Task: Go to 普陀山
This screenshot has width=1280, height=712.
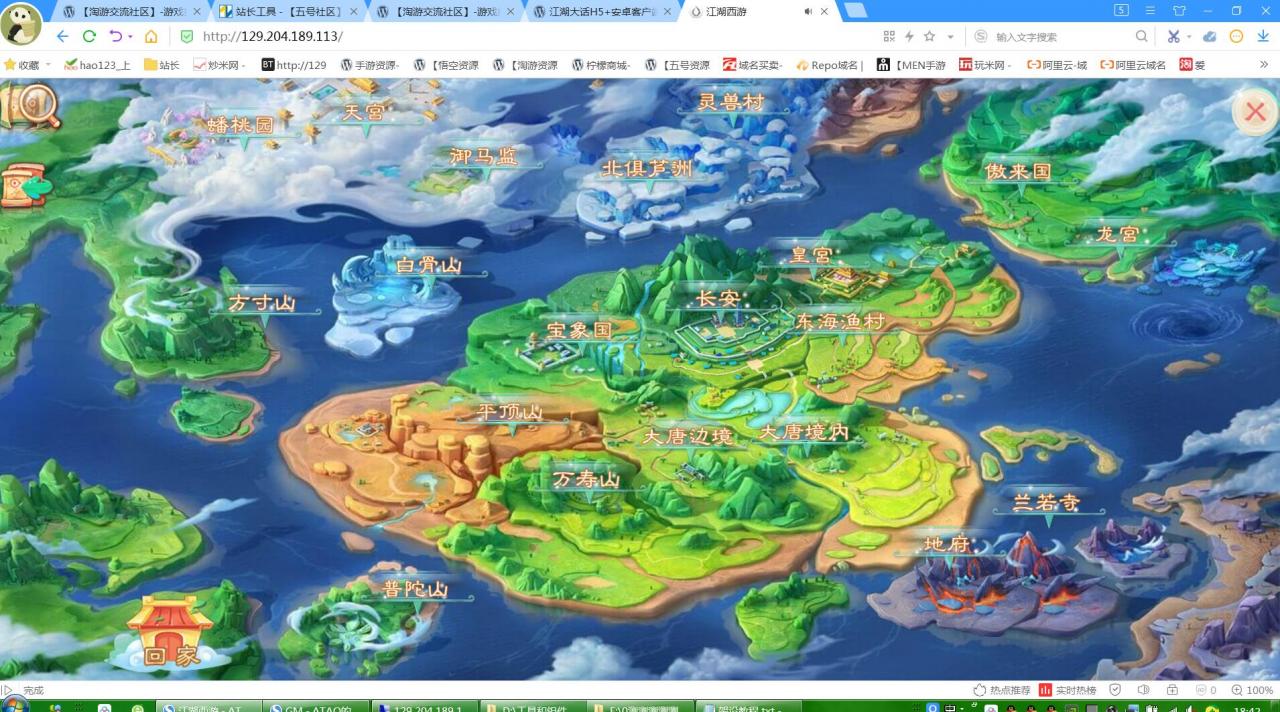Action: coord(415,589)
